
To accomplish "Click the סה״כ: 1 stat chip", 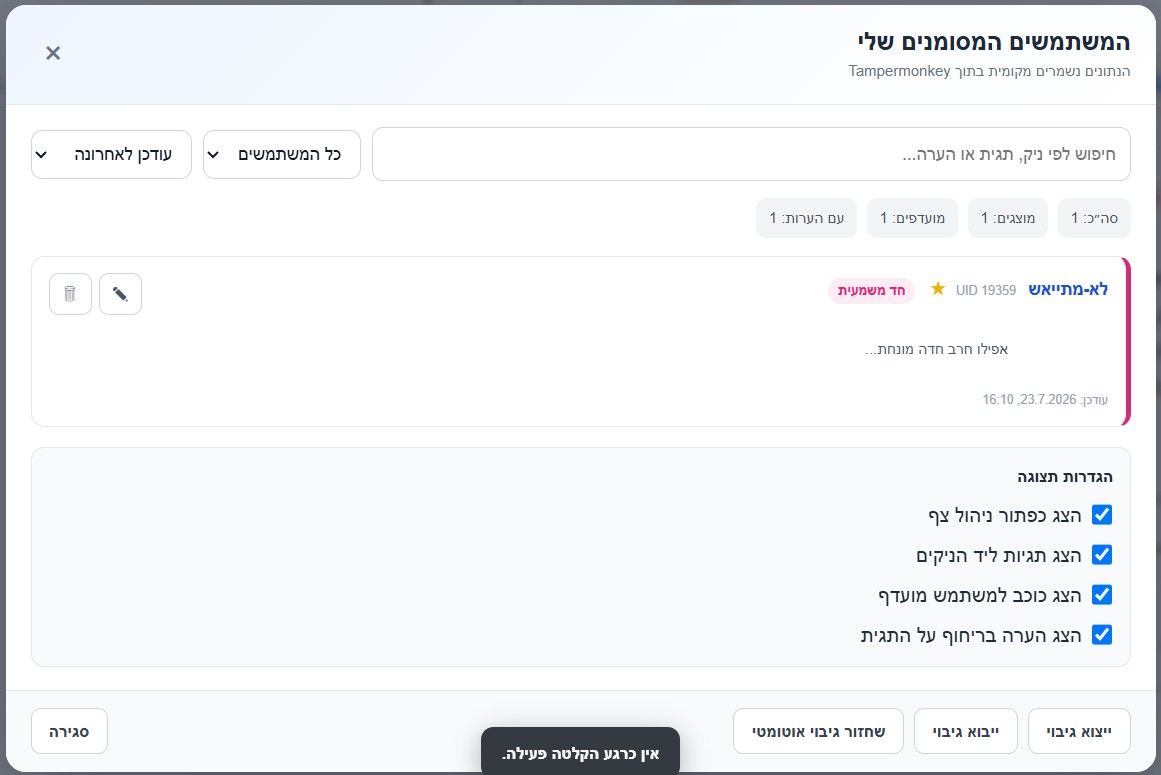I will point(1094,218).
